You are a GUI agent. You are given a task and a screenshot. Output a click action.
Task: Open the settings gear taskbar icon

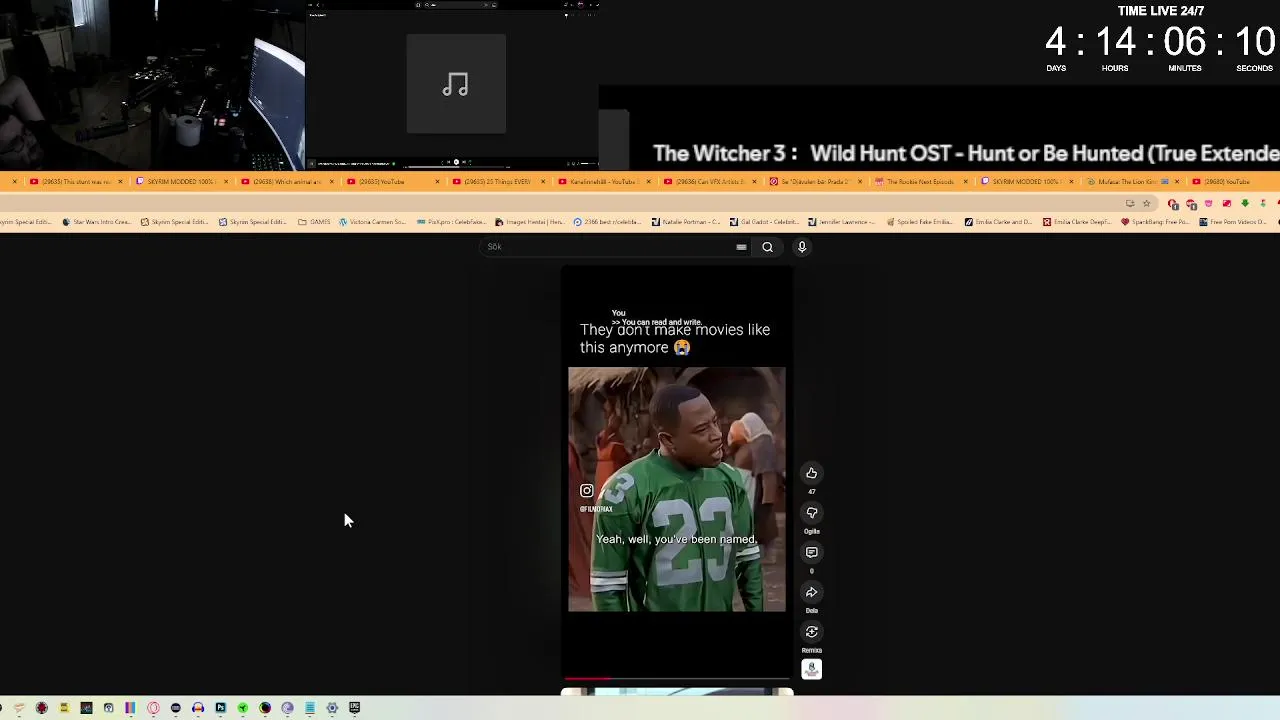pos(332,708)
